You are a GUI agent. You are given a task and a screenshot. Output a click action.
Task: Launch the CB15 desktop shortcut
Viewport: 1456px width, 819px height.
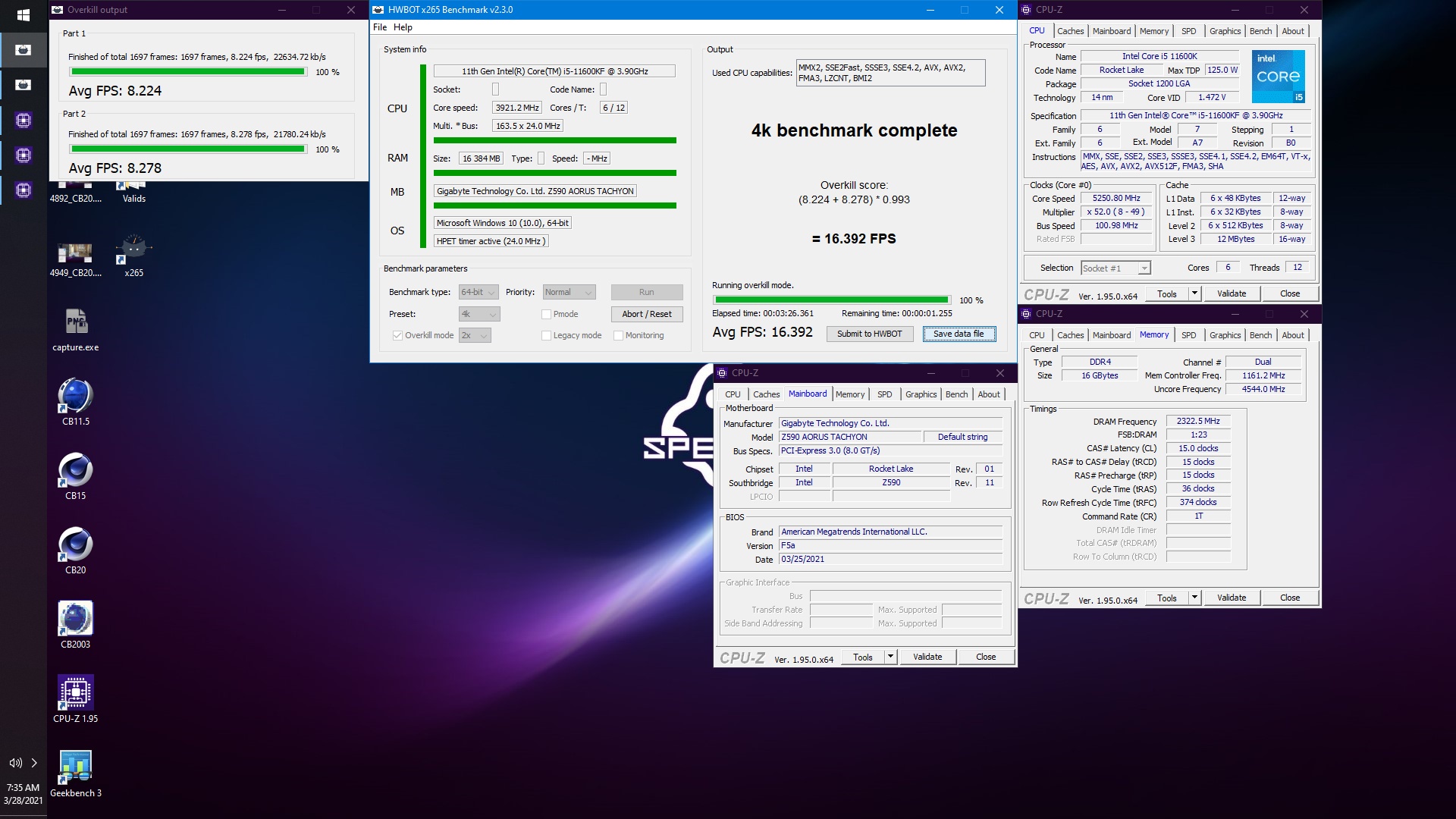click(75, 476)
